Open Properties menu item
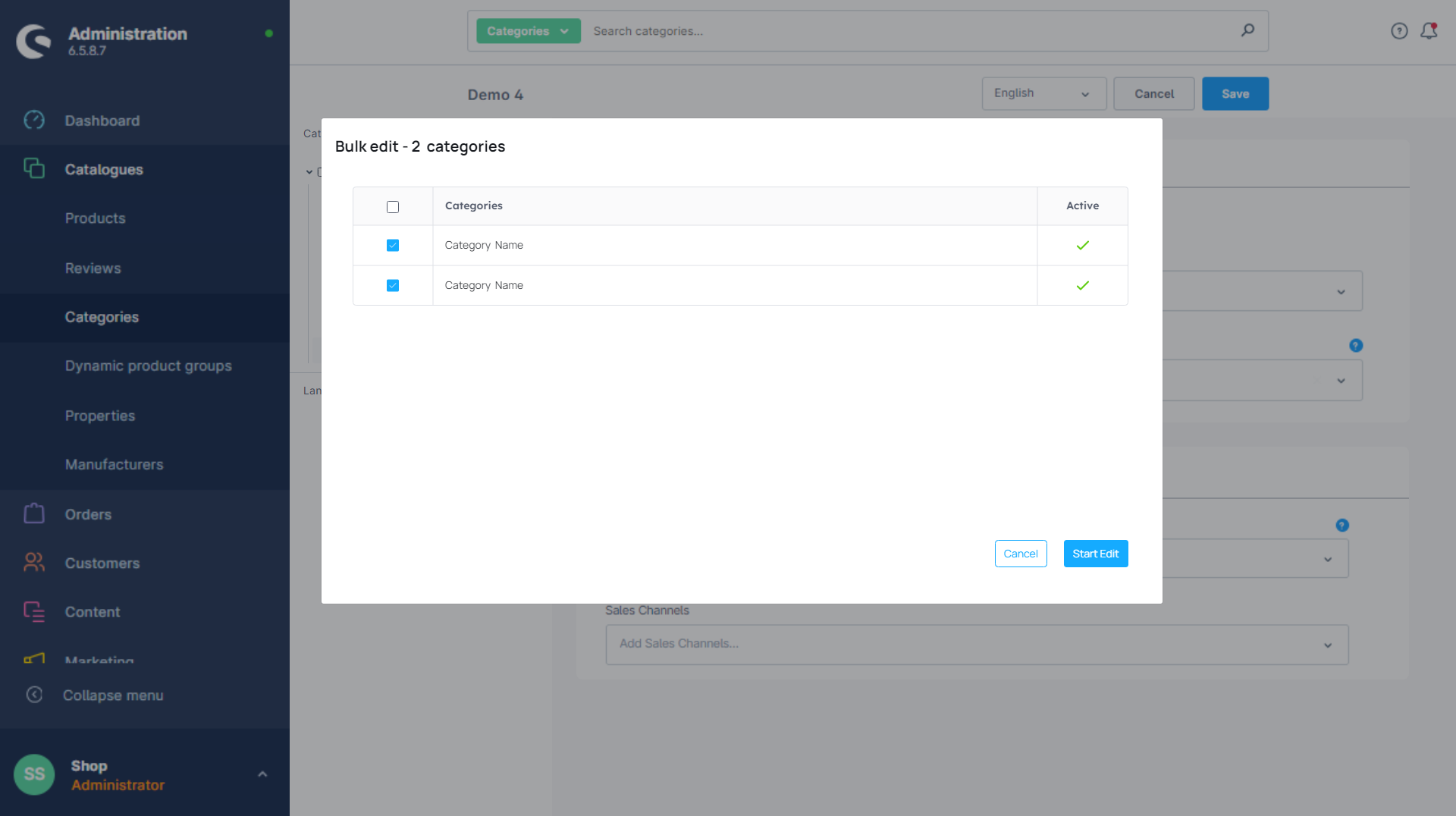The width and height of the screenshot is (1456, 816). (100, 416)
